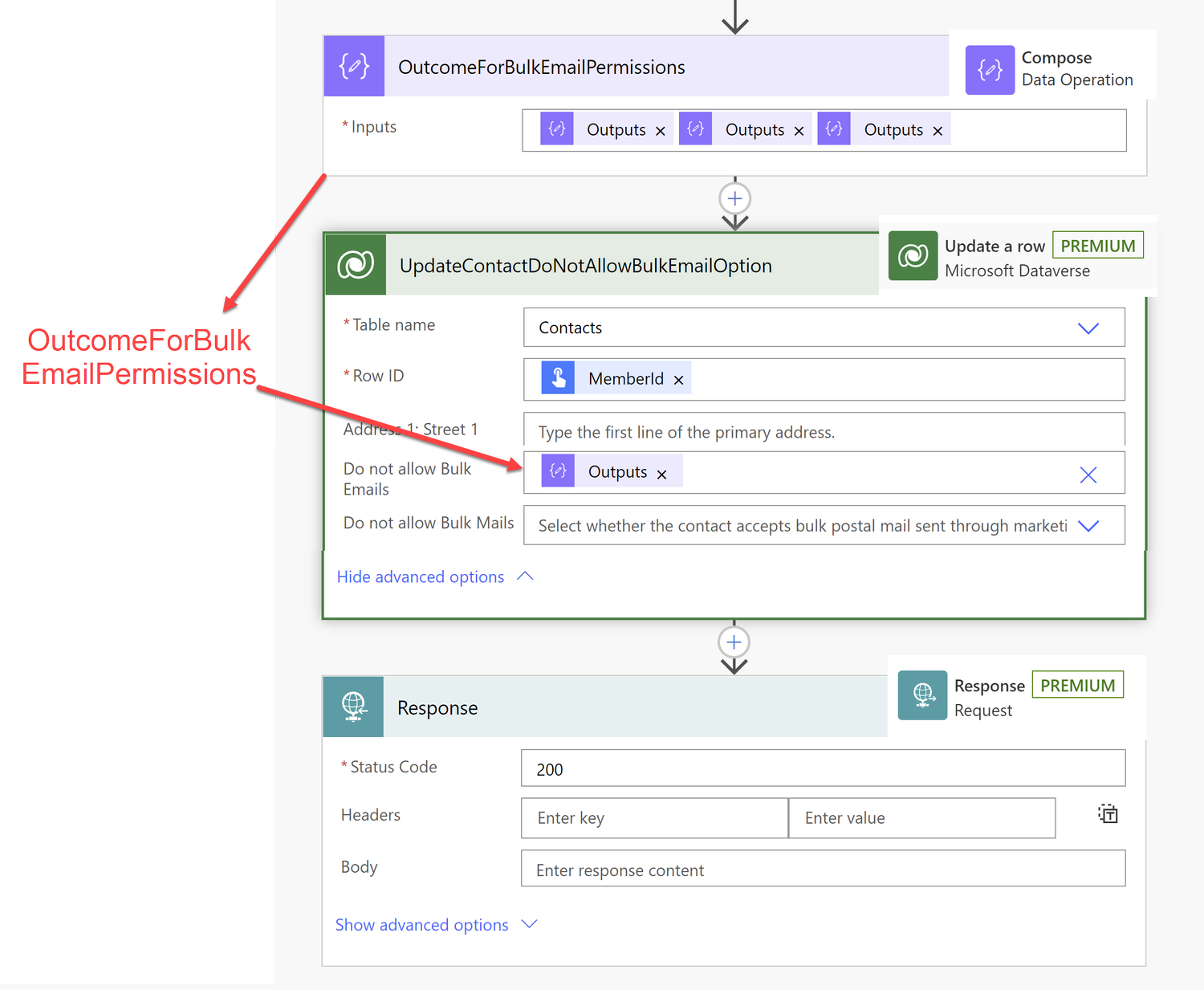Click the Status Code field showing 200

[822, 768]
